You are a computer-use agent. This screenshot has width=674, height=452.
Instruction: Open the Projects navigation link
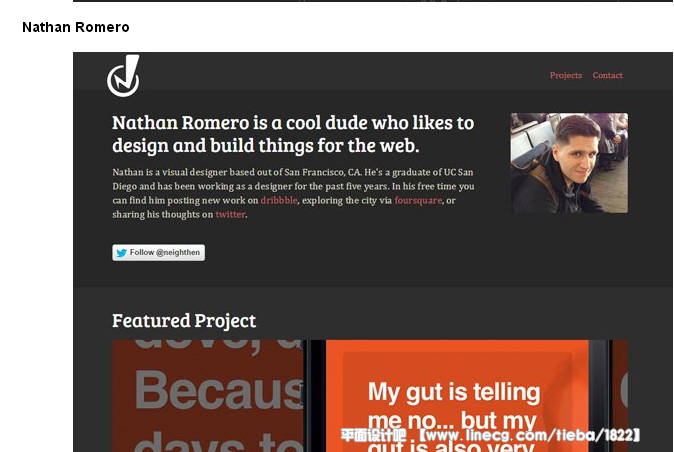tap(566, 75)
